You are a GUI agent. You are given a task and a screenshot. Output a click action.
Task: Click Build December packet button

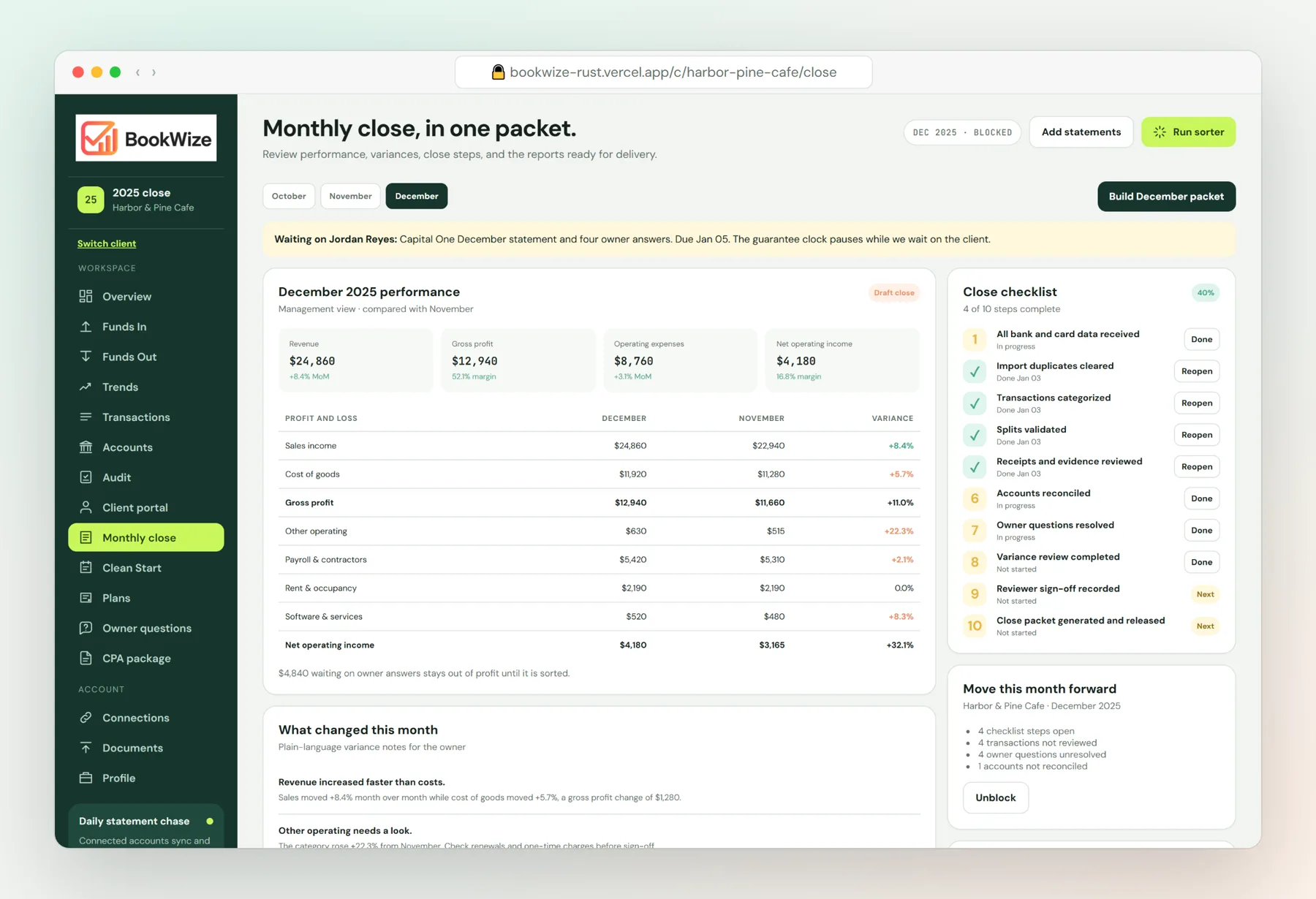point(1166,197)
